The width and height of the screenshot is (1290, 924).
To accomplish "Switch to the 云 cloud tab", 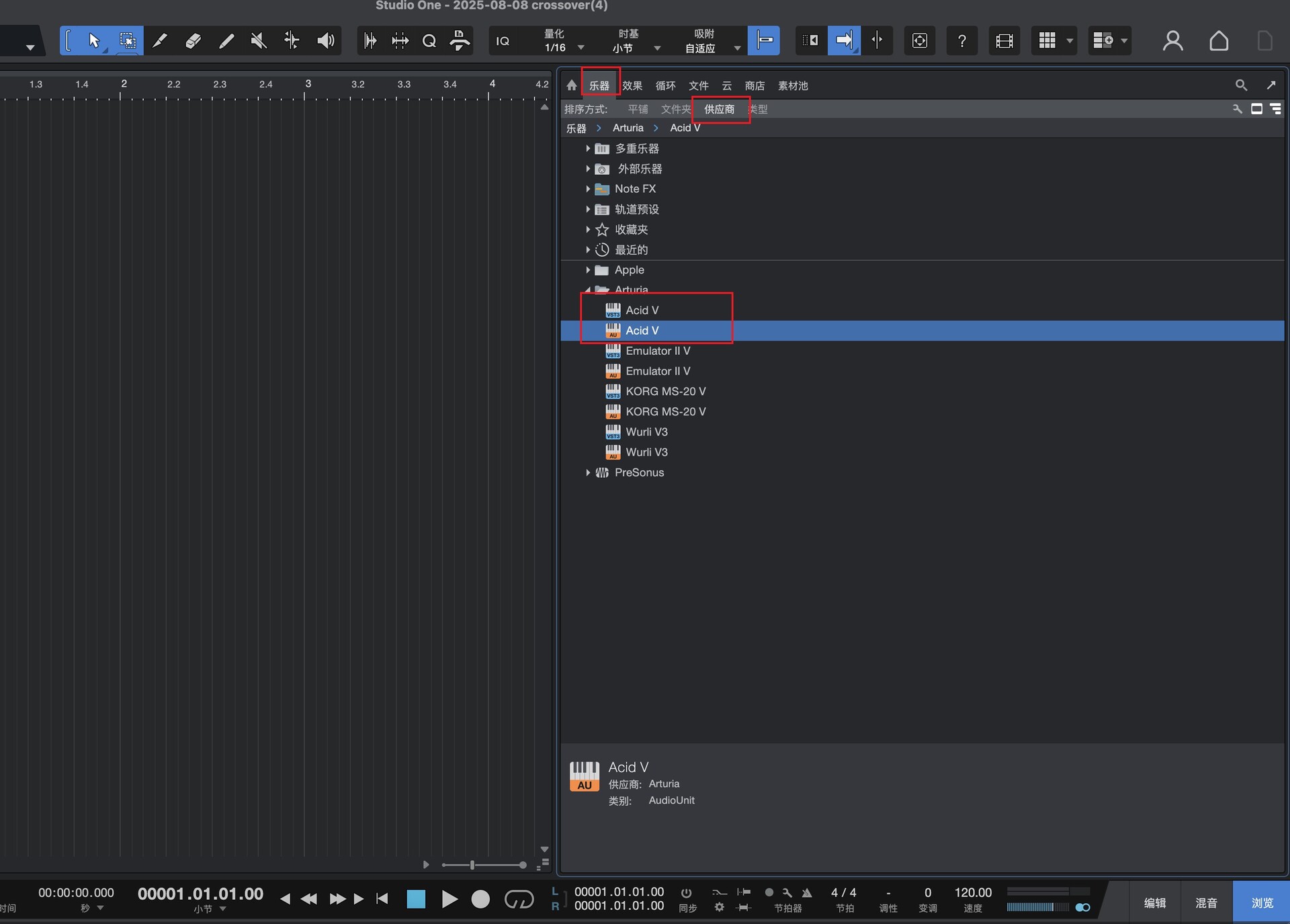I will click(x=726, y=85).
